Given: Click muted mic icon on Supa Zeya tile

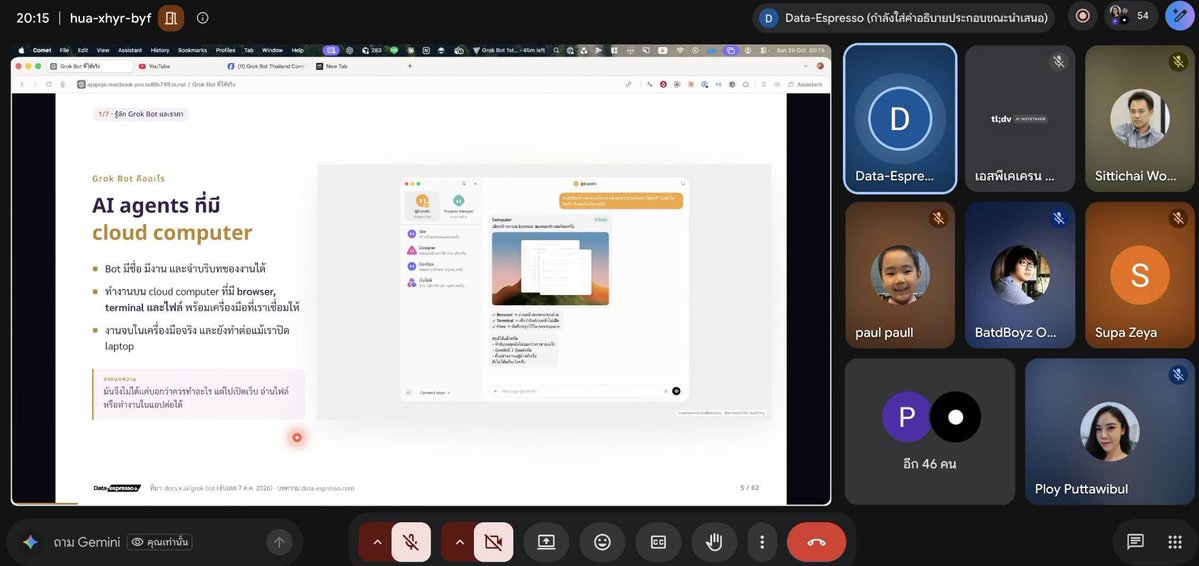Looking at the screenshot, I should click(1178, 219).
